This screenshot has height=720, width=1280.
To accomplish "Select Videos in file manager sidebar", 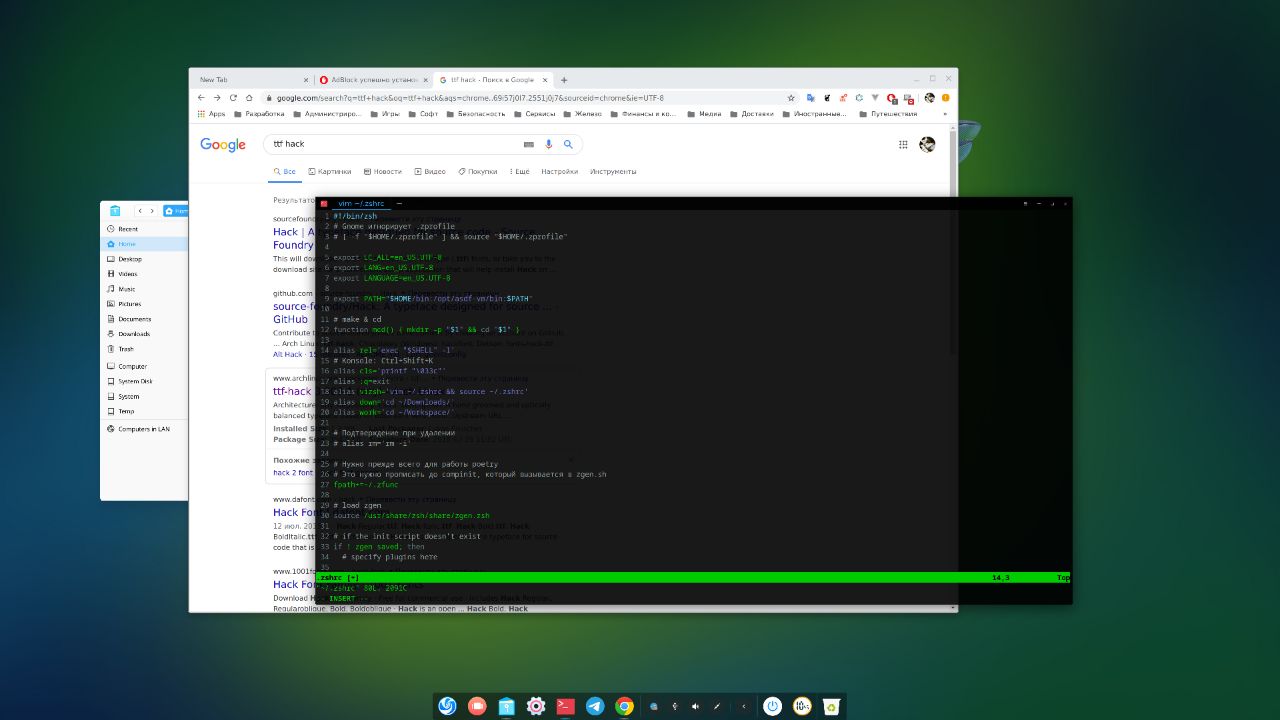I will click(x=144, y=274).
